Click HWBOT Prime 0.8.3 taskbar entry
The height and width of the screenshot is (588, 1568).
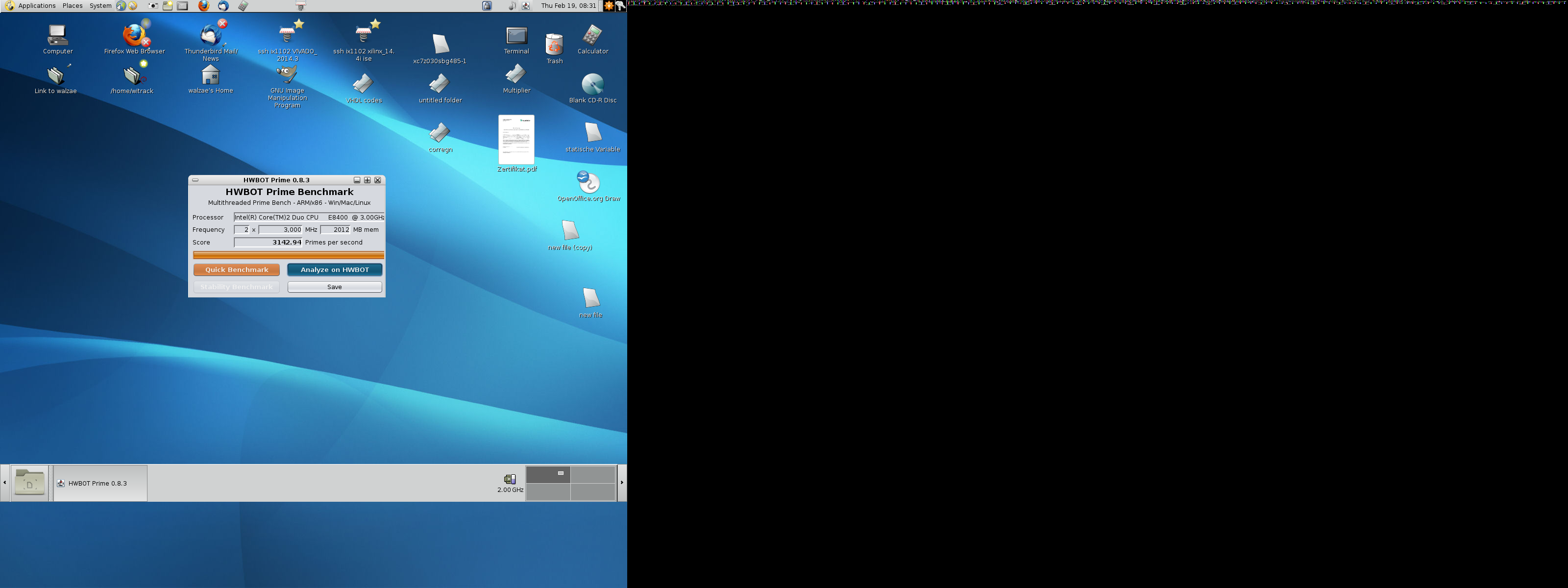coord(100,483)
